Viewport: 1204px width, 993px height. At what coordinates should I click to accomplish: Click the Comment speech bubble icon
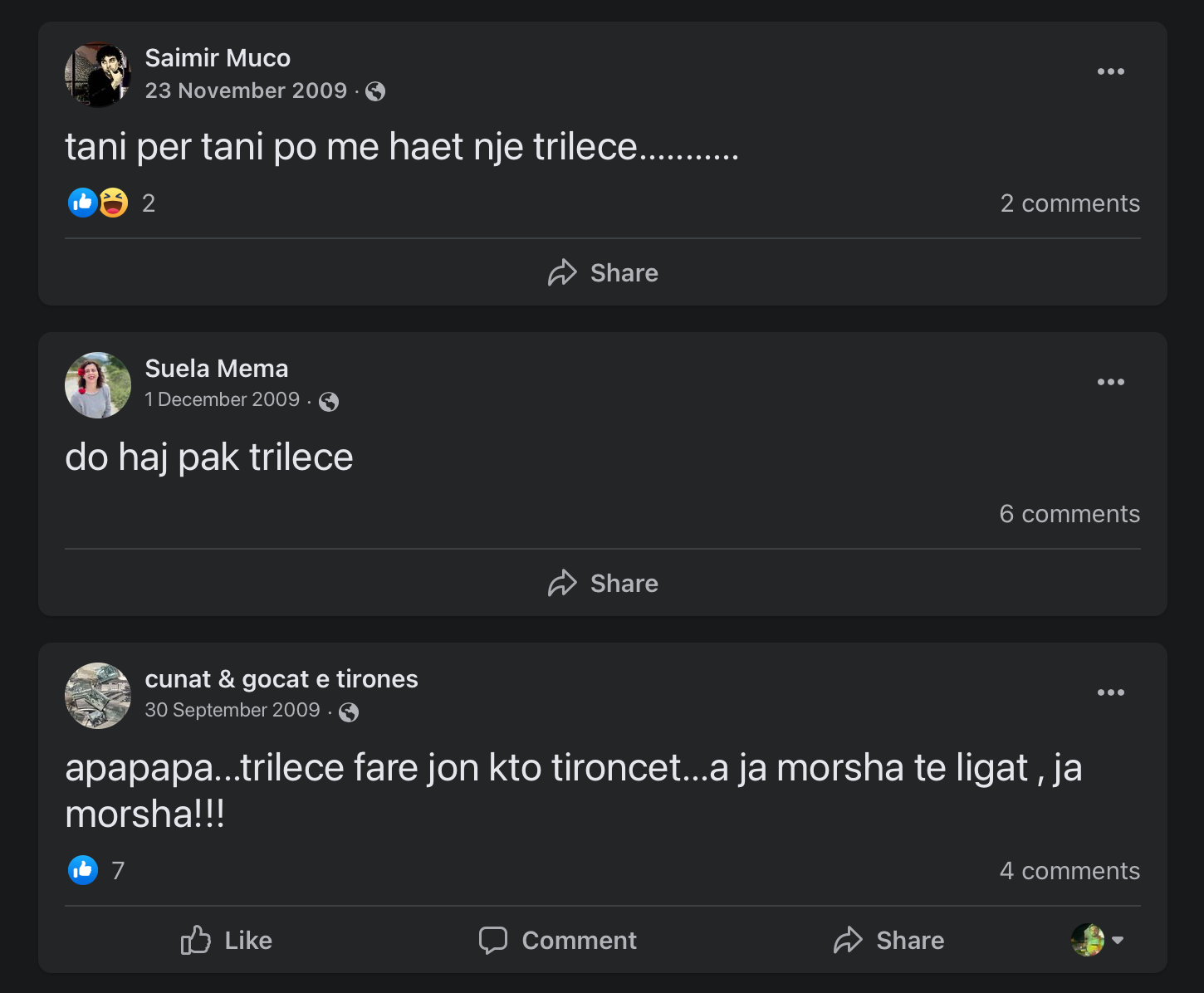493,940
